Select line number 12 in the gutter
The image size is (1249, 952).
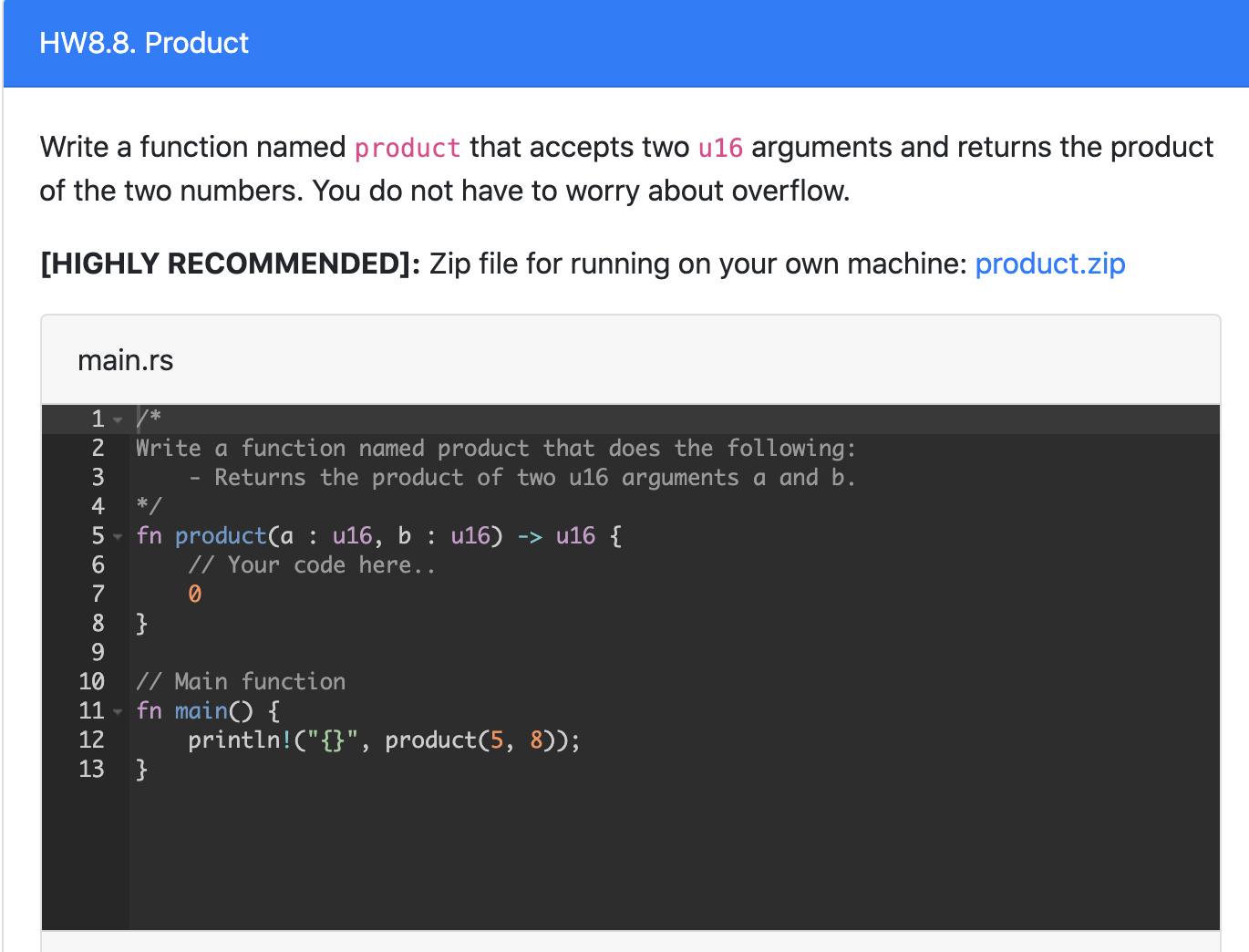point(92,740)
